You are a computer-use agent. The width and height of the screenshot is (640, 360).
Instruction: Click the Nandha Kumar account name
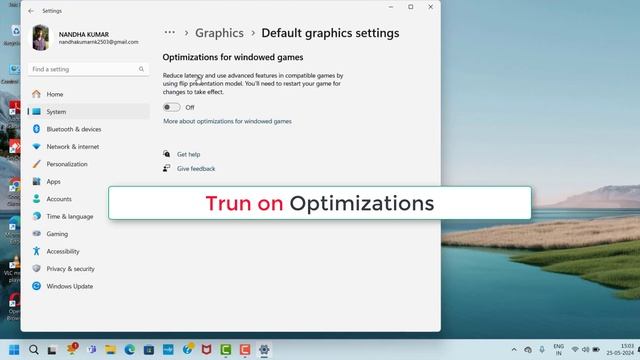[84, 35]
